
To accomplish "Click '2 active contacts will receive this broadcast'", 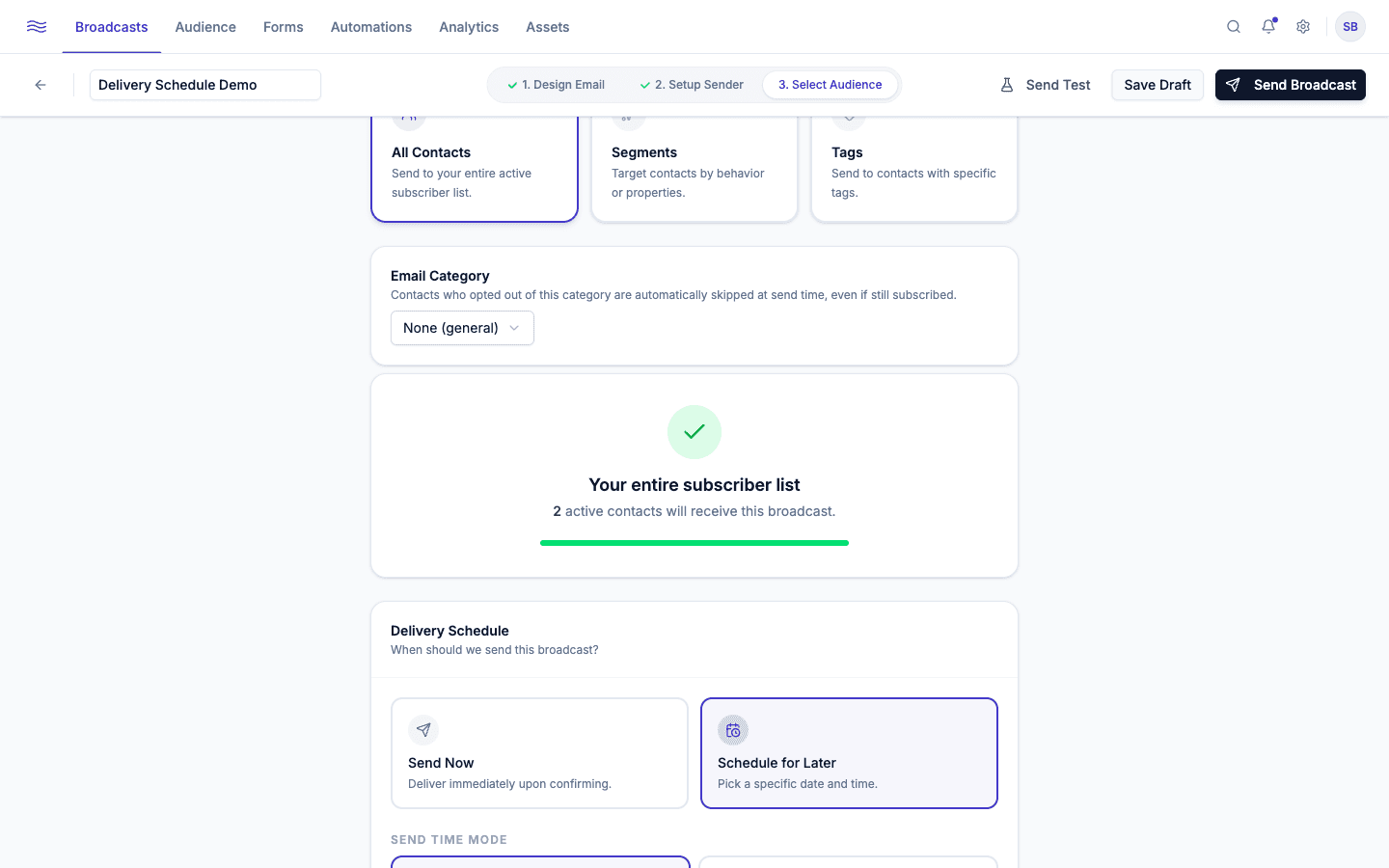I will tap(694, 511).
